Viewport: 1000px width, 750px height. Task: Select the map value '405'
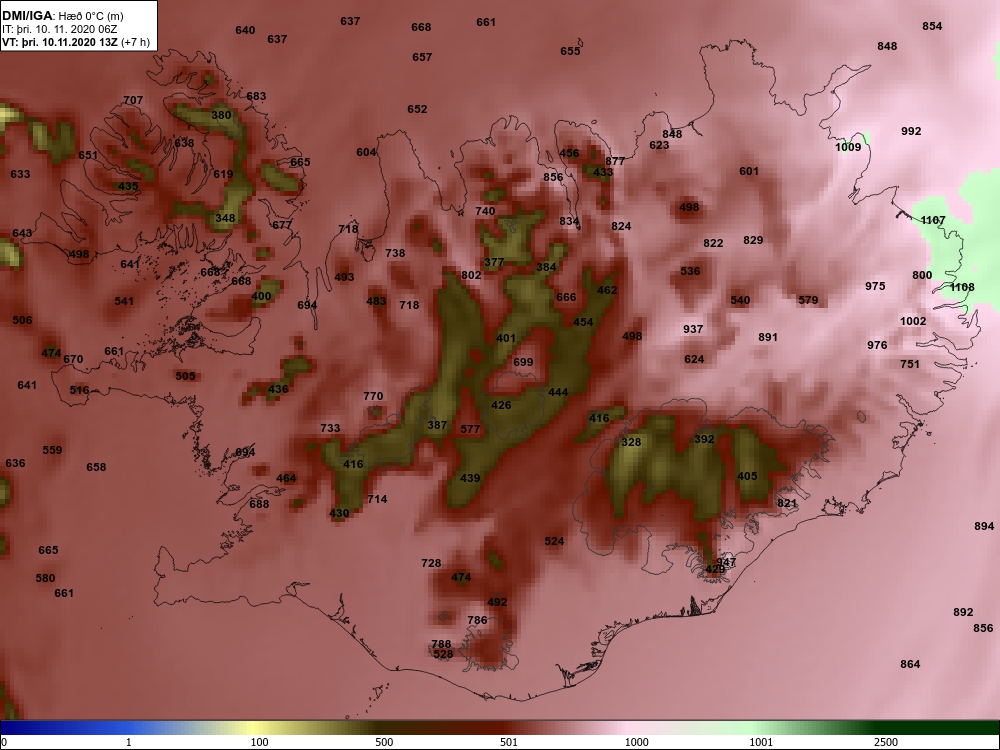tap(747, 476)
